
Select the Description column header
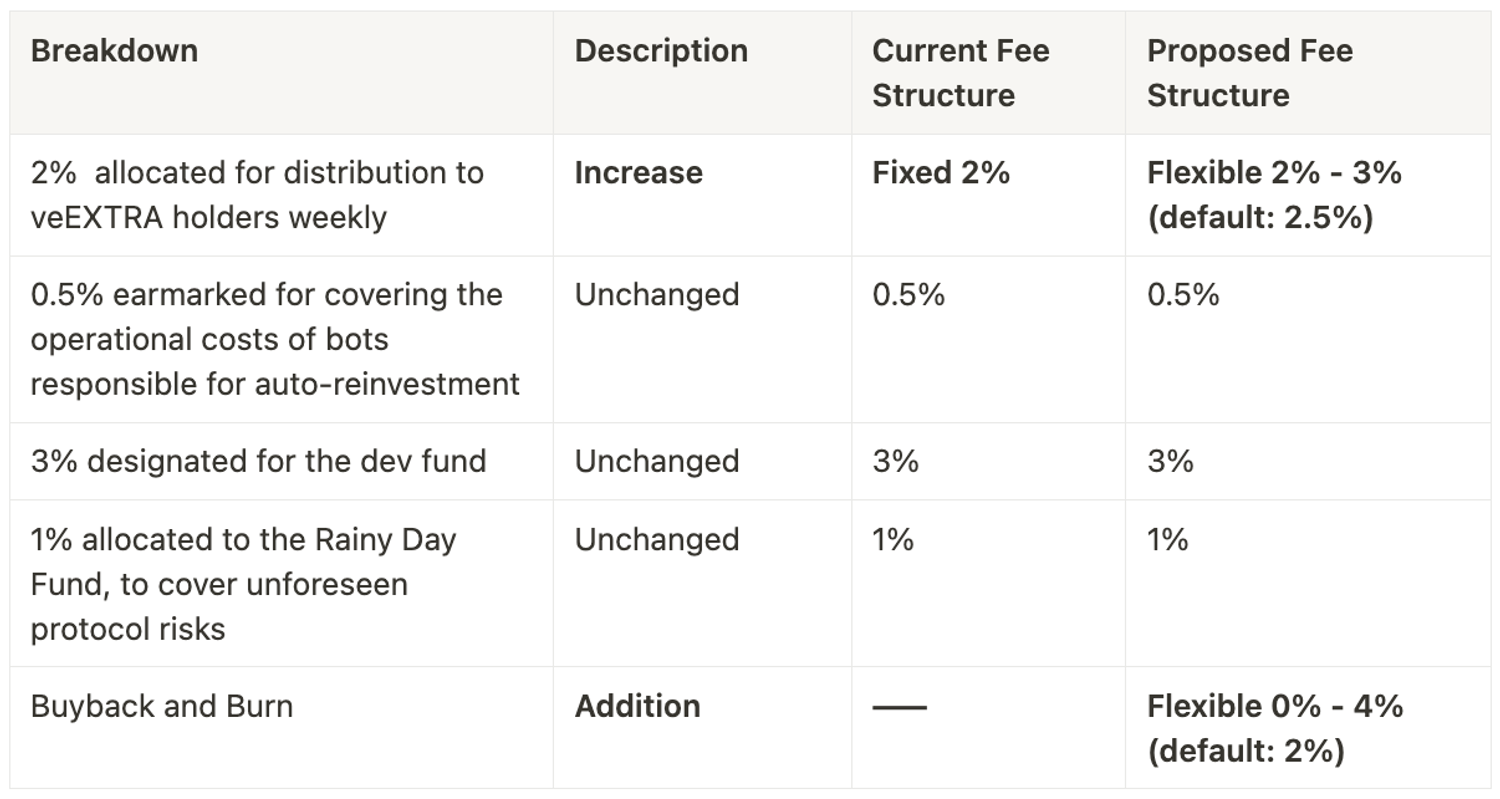tap(661, 51)
